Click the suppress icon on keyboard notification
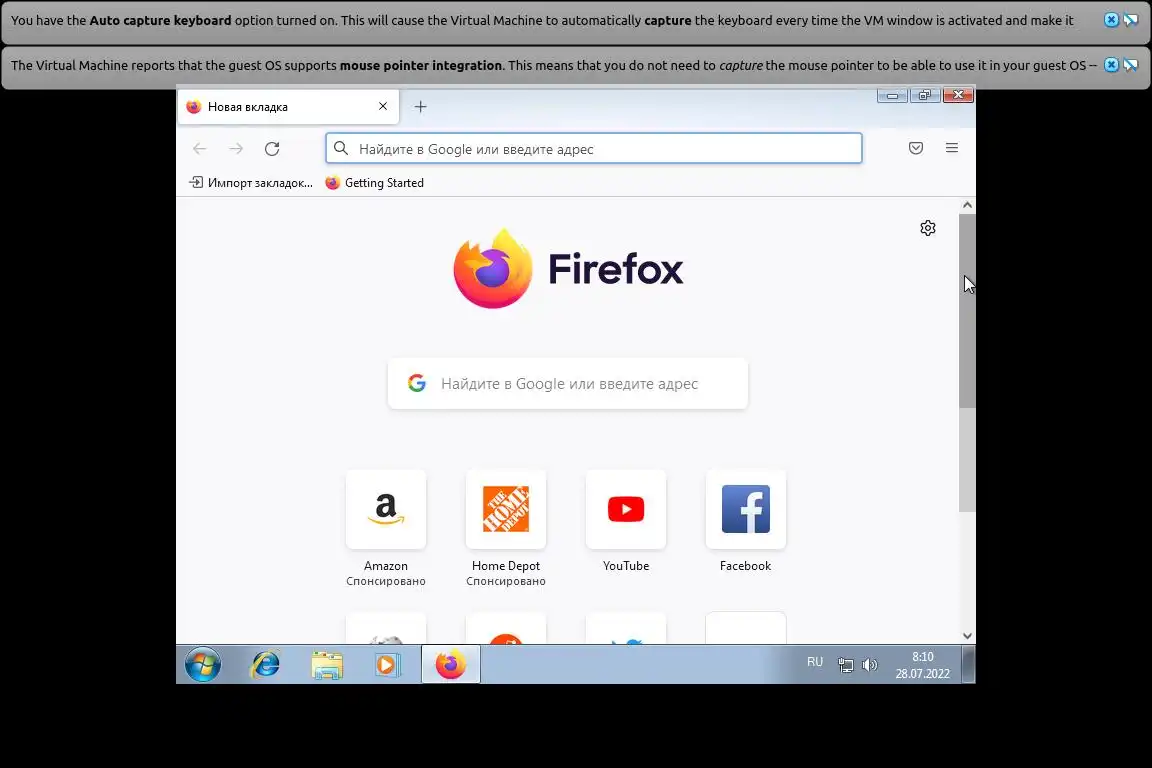The width and height of the screenshot is (1152, 768). point(1131,20)
